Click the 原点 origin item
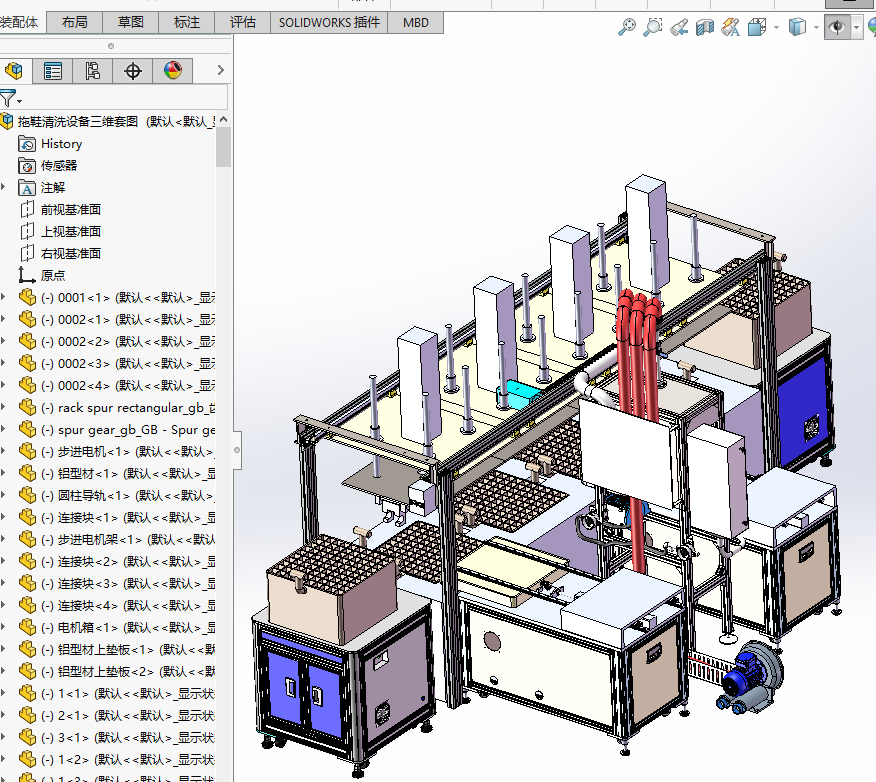Viewport: 876px width, 782px height. click(x=52, y=275)
